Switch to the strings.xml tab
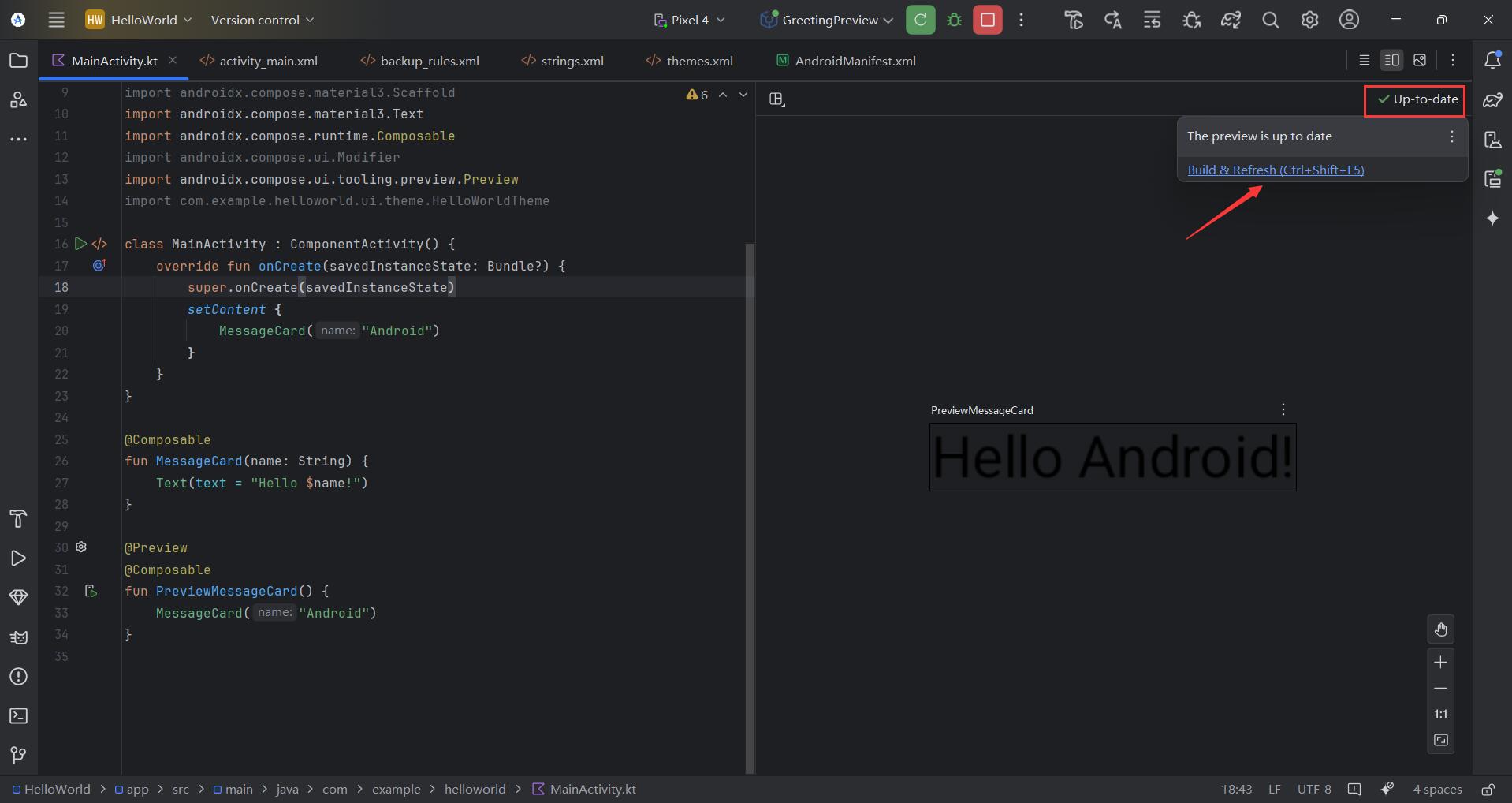1512x803 pixels. point(563,61)
